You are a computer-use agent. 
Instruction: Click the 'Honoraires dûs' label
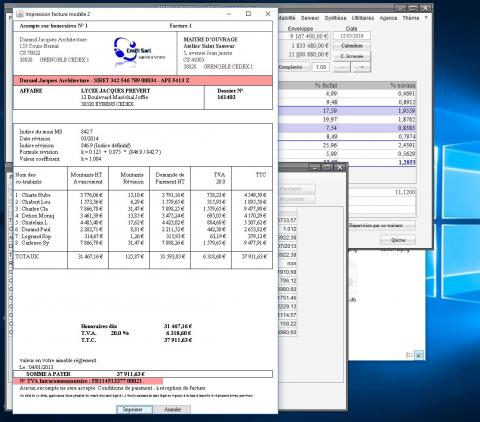click(x=99, y=326)
